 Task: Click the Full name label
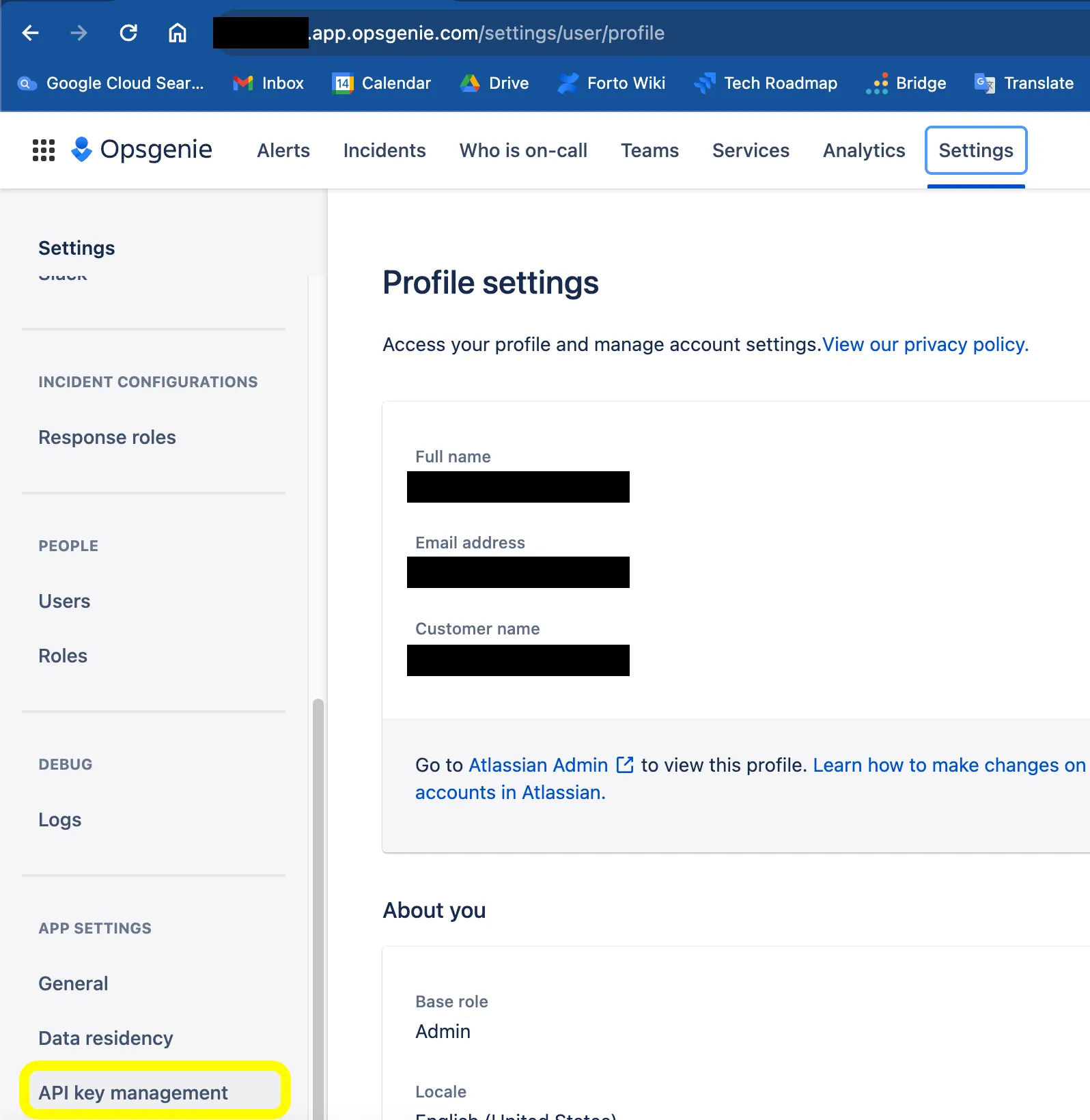coord(453,456)
